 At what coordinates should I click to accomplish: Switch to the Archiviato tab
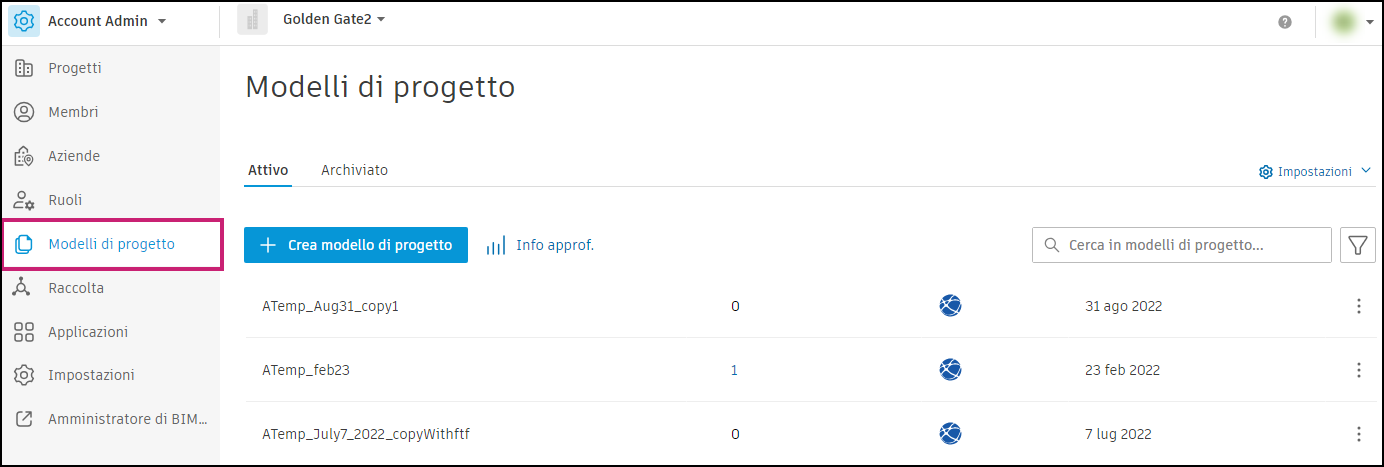tap(354, 170)
